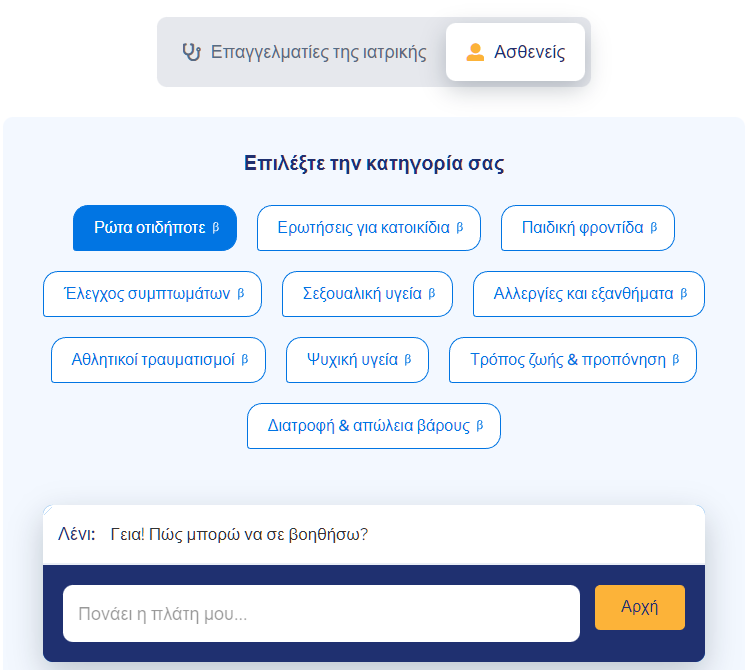The width and height of the screenshot is (750, 670).
Task: Click beta icon on Ρώτα οτιδήποτε
Action: point(216,228)
